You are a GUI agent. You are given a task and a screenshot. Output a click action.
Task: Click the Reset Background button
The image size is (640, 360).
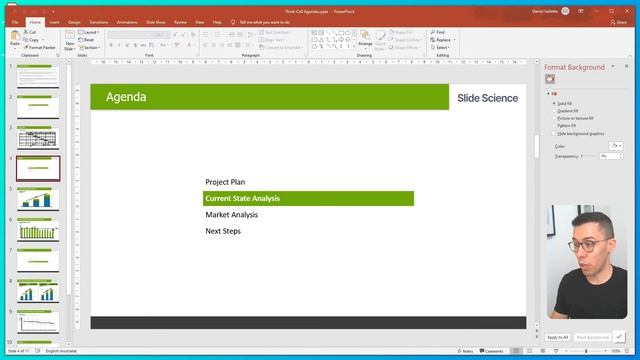[592, 337]
